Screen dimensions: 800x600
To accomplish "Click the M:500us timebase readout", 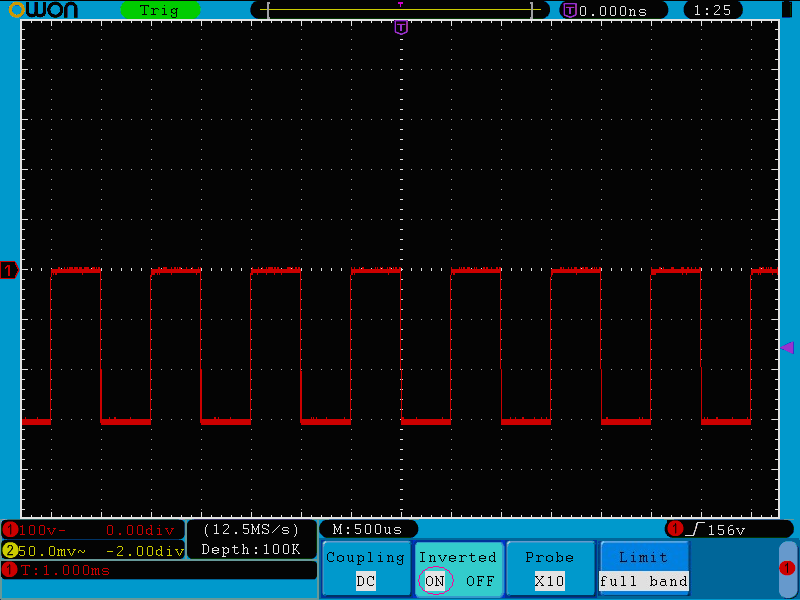I will click(x=367, y=529).
